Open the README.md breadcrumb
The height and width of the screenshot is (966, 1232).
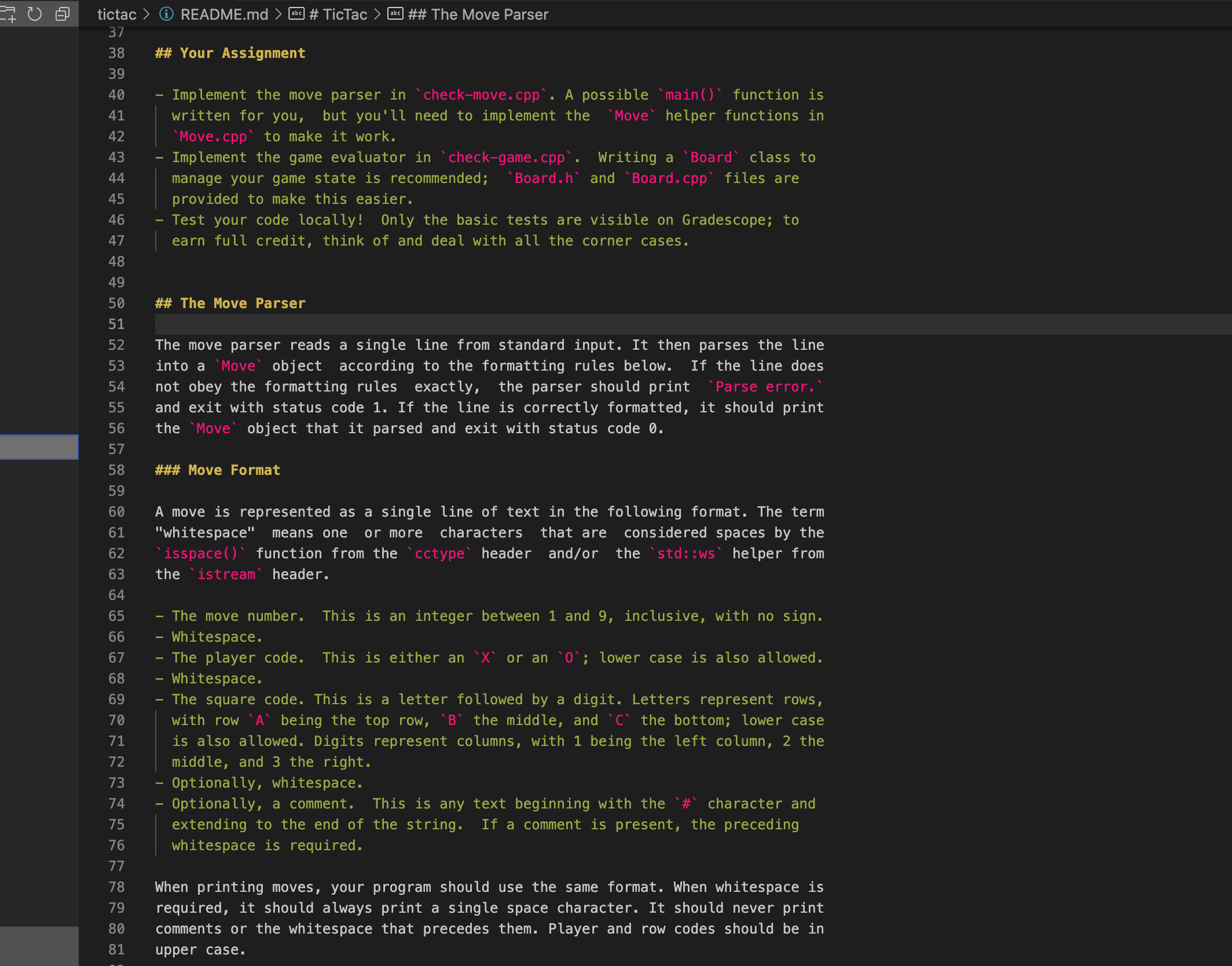coord(224,14)
